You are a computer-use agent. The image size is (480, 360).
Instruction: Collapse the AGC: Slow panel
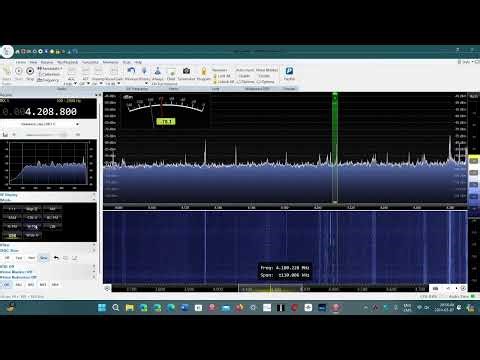(94, 251)
